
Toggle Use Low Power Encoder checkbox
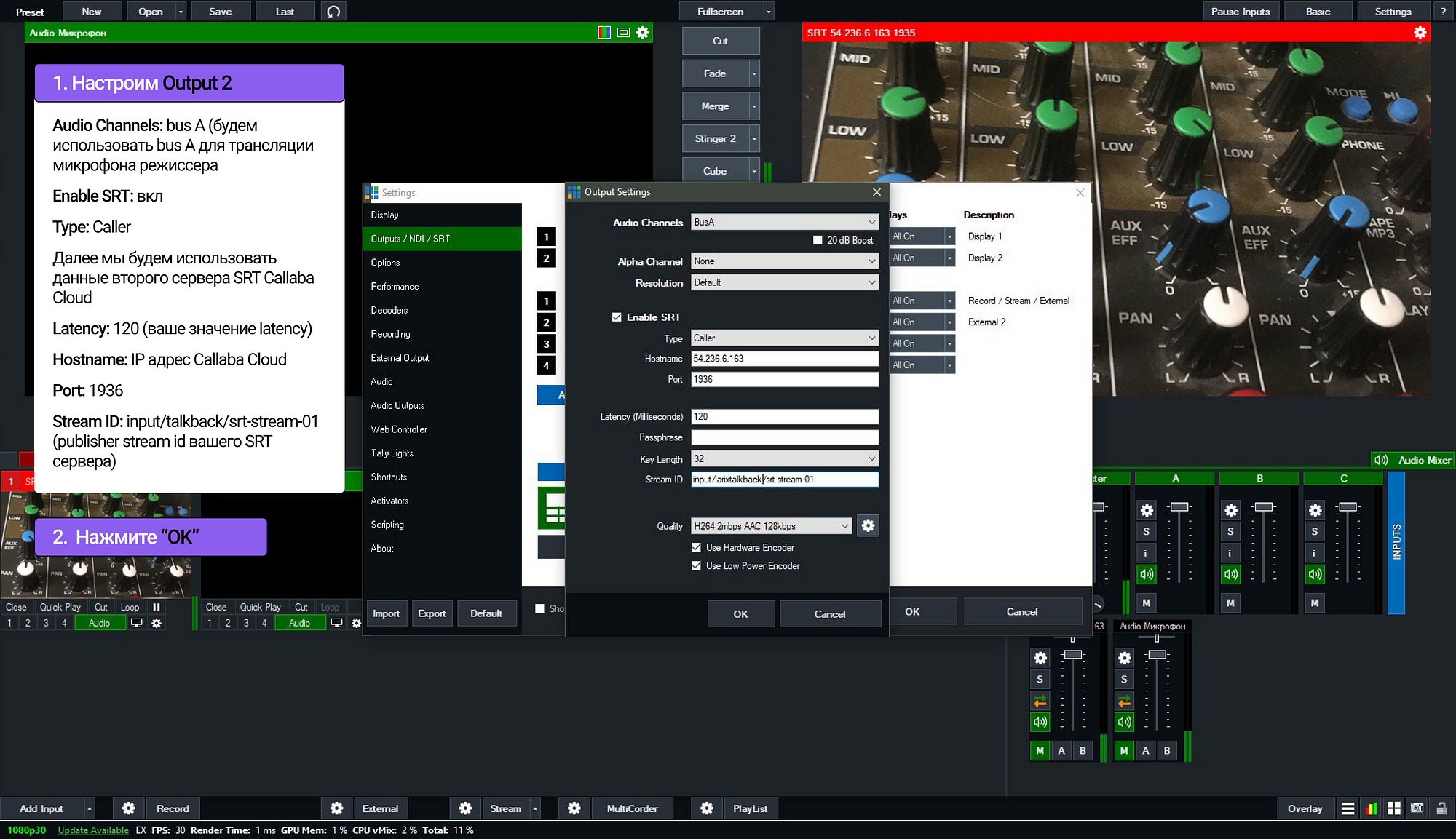pyautogui.click(x=696, y=565)
